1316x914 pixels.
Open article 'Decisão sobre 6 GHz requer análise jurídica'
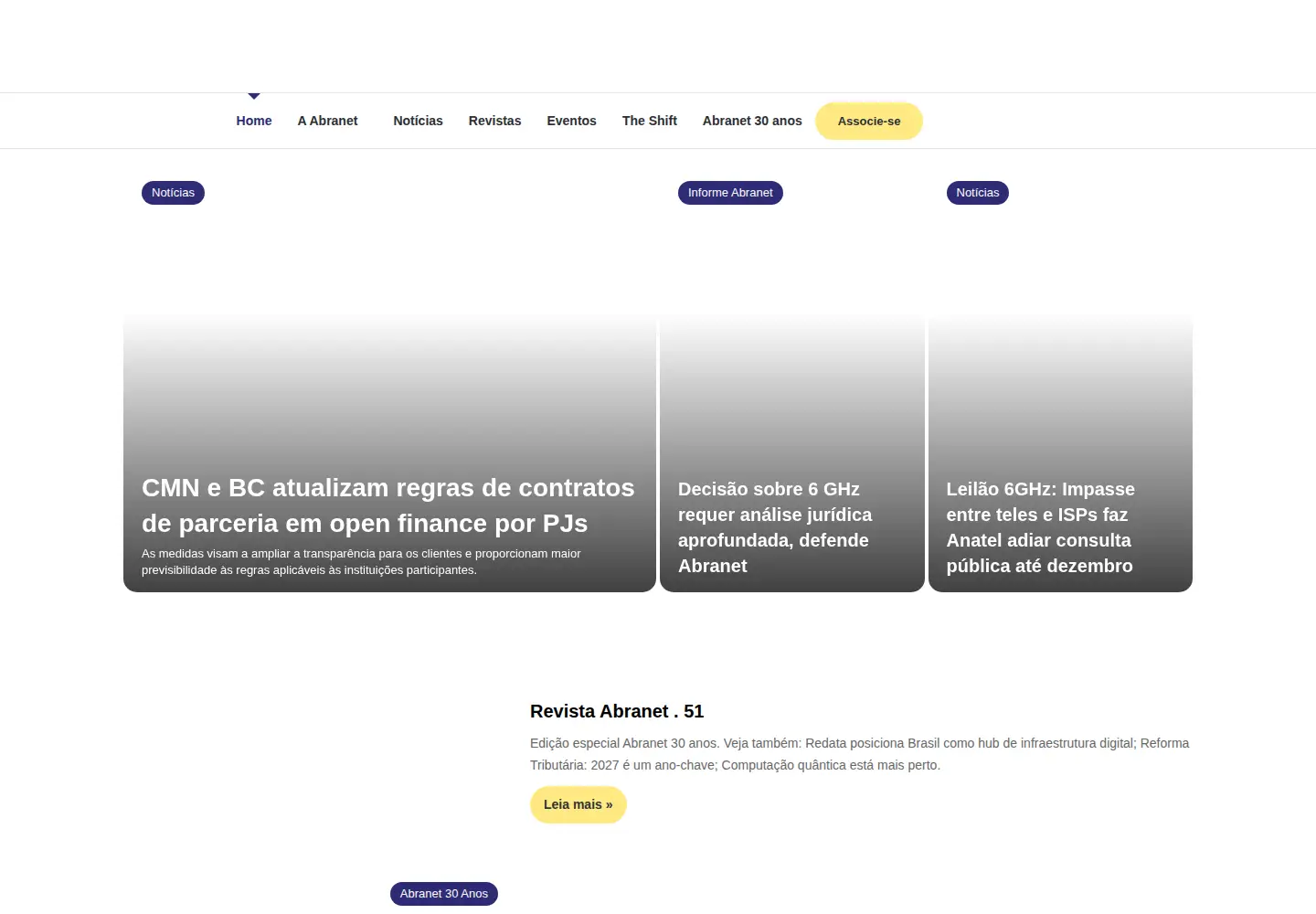tap(775, 527)
